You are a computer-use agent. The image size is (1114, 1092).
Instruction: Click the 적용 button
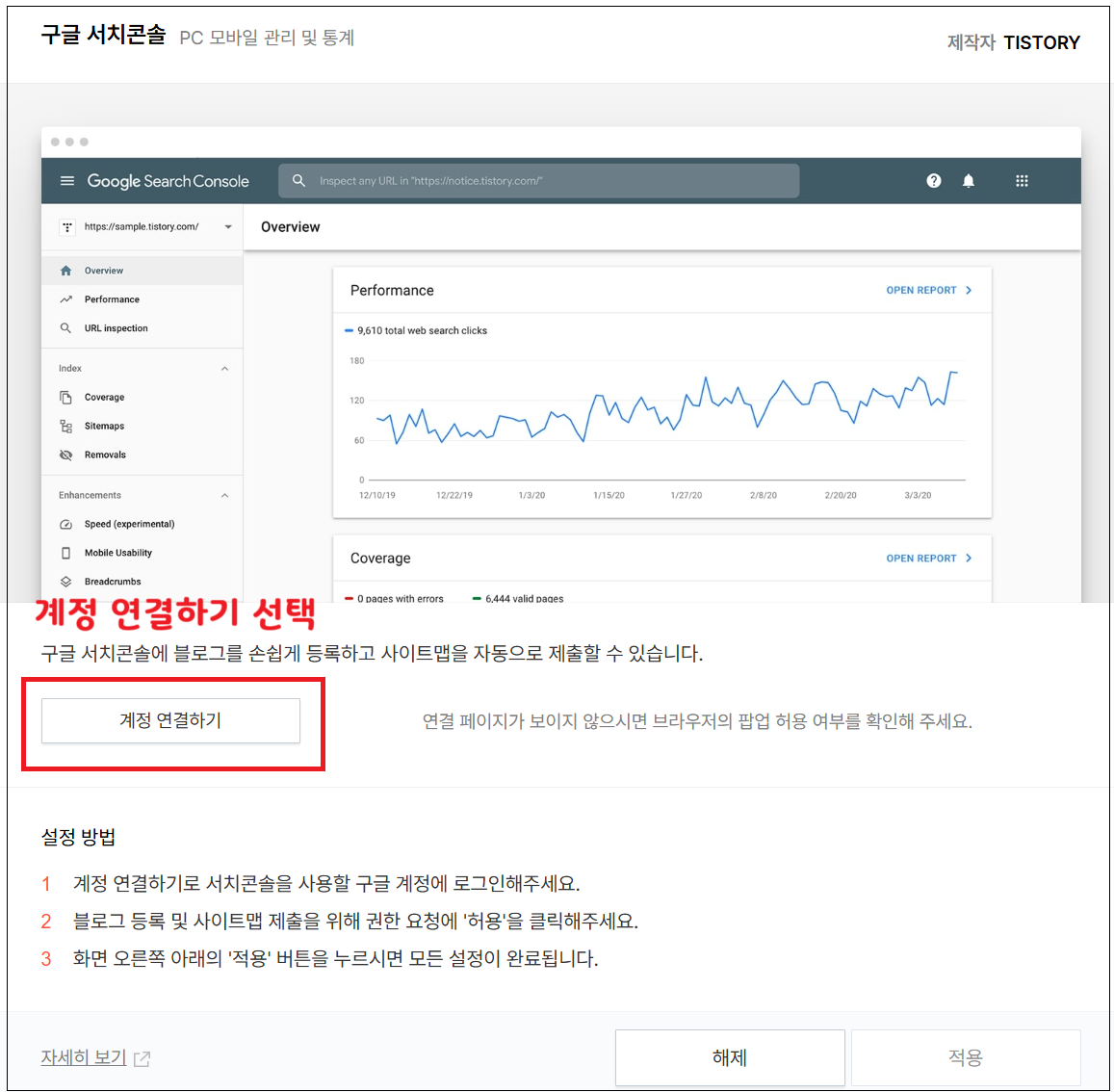966,1057
